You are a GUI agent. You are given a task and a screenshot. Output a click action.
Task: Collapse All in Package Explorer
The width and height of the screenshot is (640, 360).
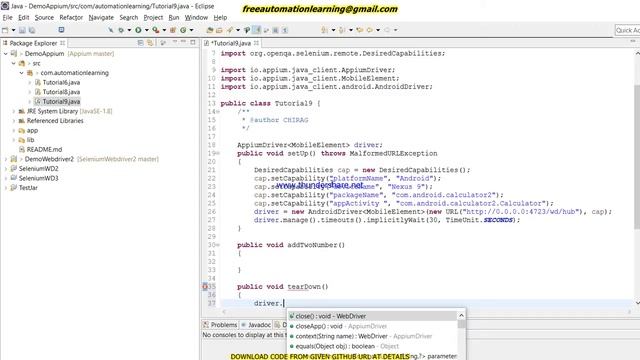tap(141, 43)
